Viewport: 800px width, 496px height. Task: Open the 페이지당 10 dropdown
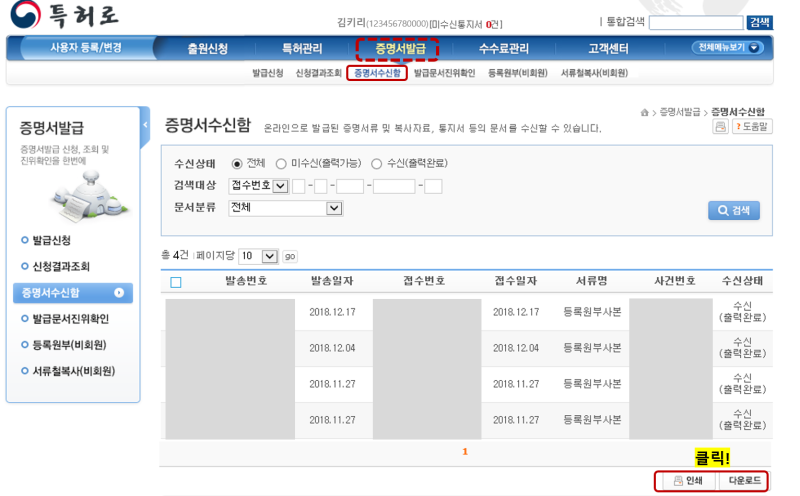click(x=258, y=256)
